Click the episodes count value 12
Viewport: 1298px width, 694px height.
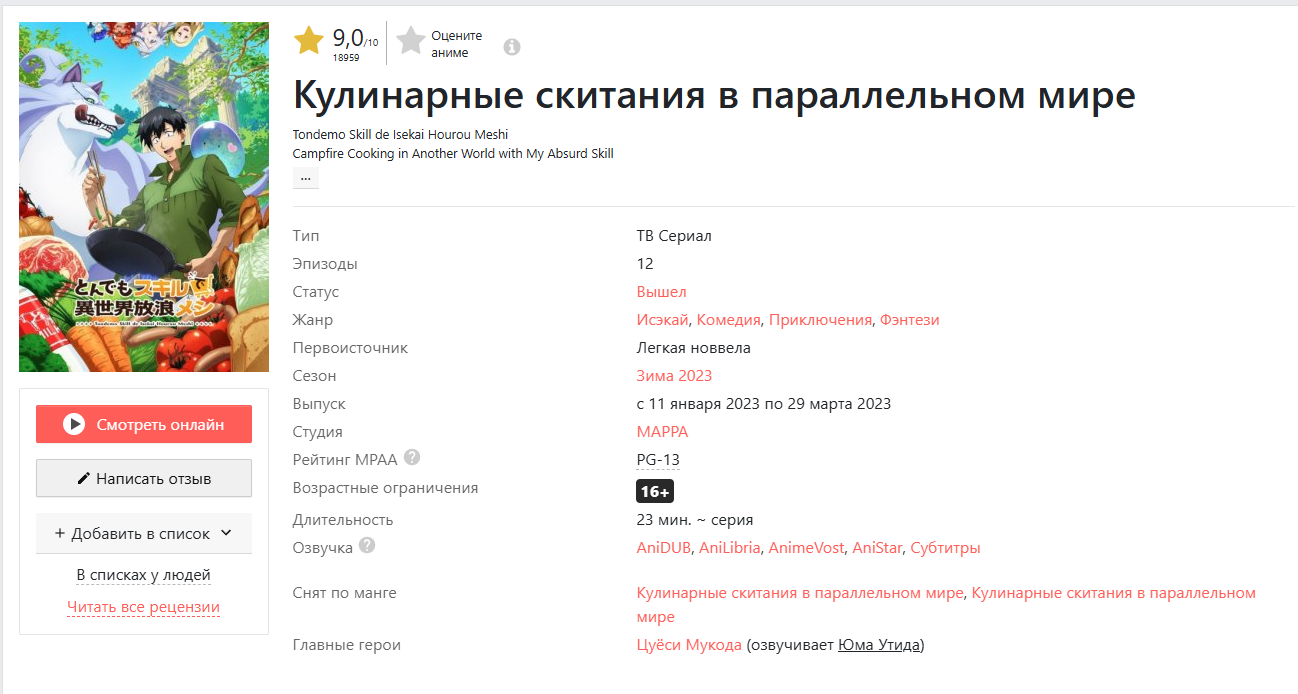(x=645, y=264)
